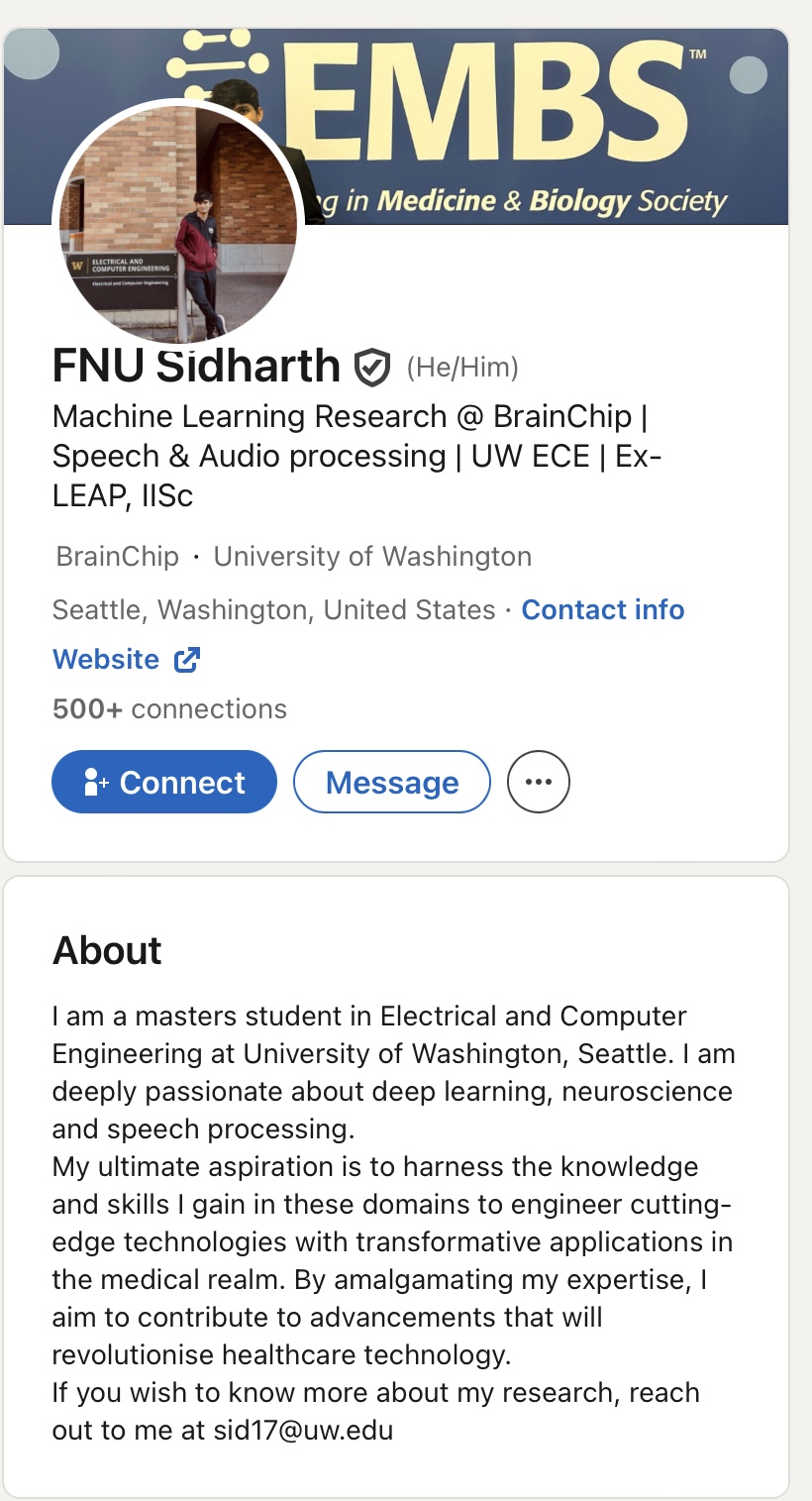
Task: Click University of Washington under the headline
Action: [x=372, y=557]
